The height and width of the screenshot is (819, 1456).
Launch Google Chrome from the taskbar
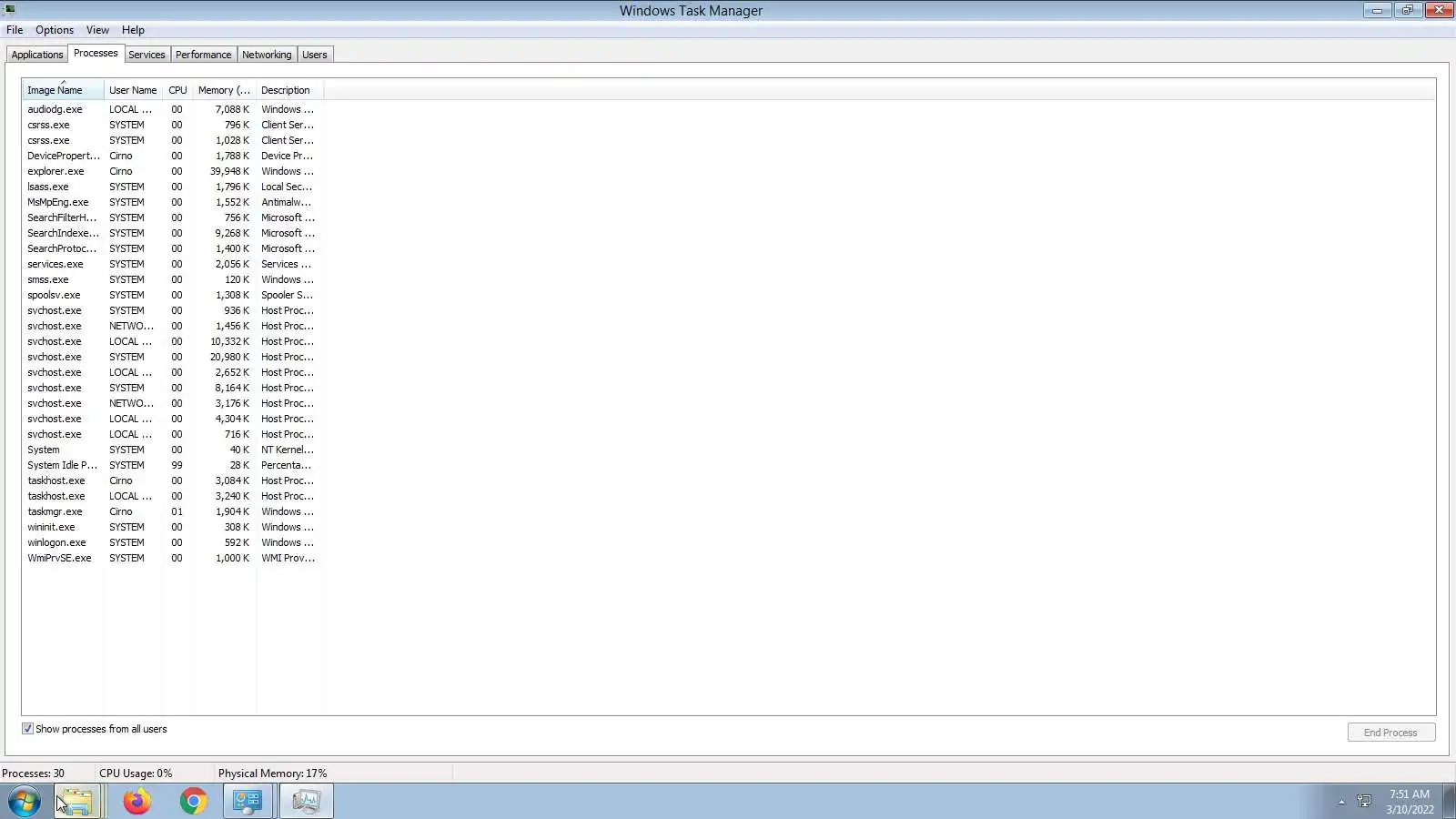193,802
